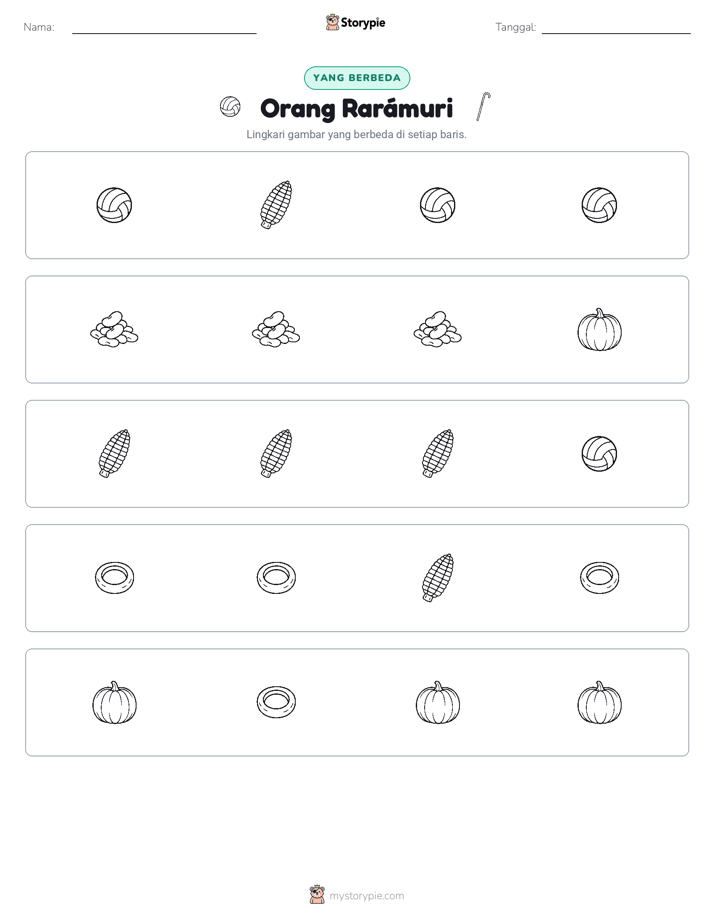Click the last pumpkin in the bottom row

coord(599,702)
